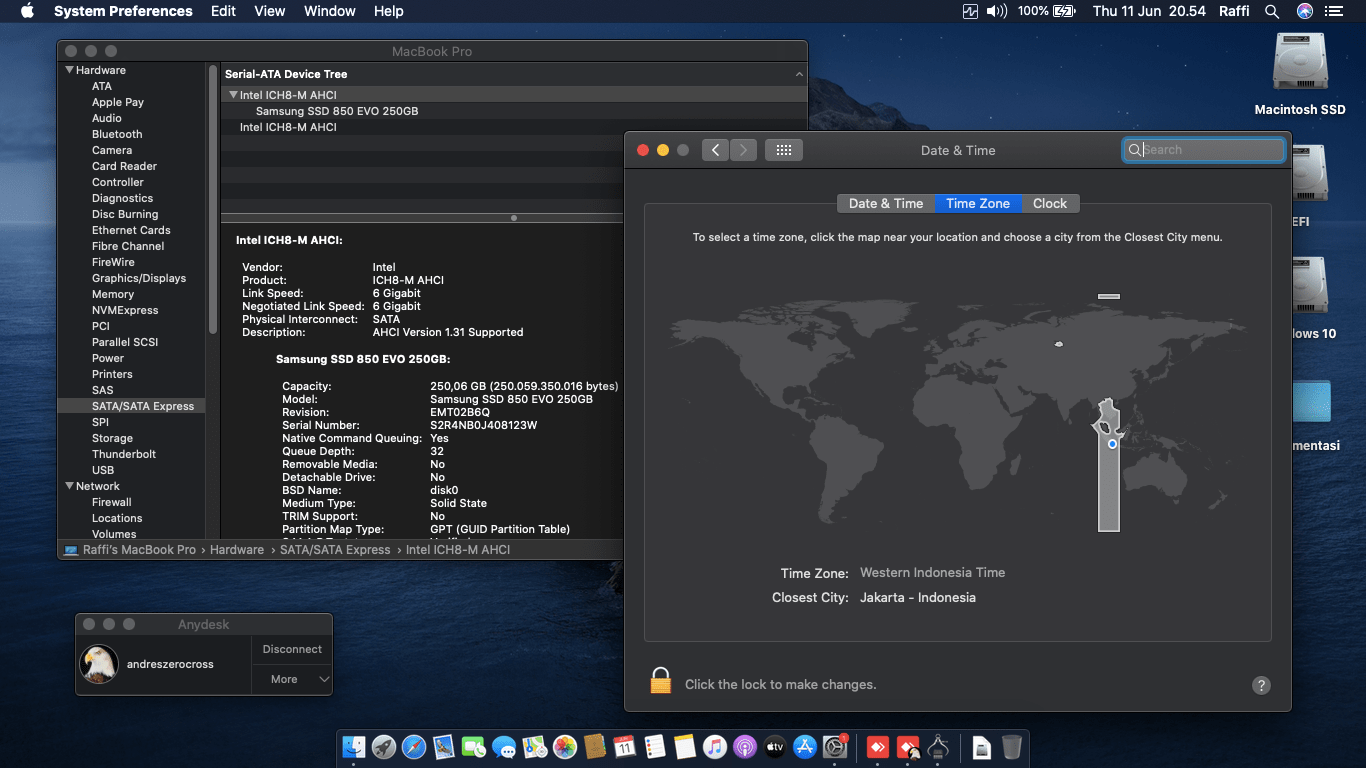
Task: Open Music from the dock
Action: point(714,746)
